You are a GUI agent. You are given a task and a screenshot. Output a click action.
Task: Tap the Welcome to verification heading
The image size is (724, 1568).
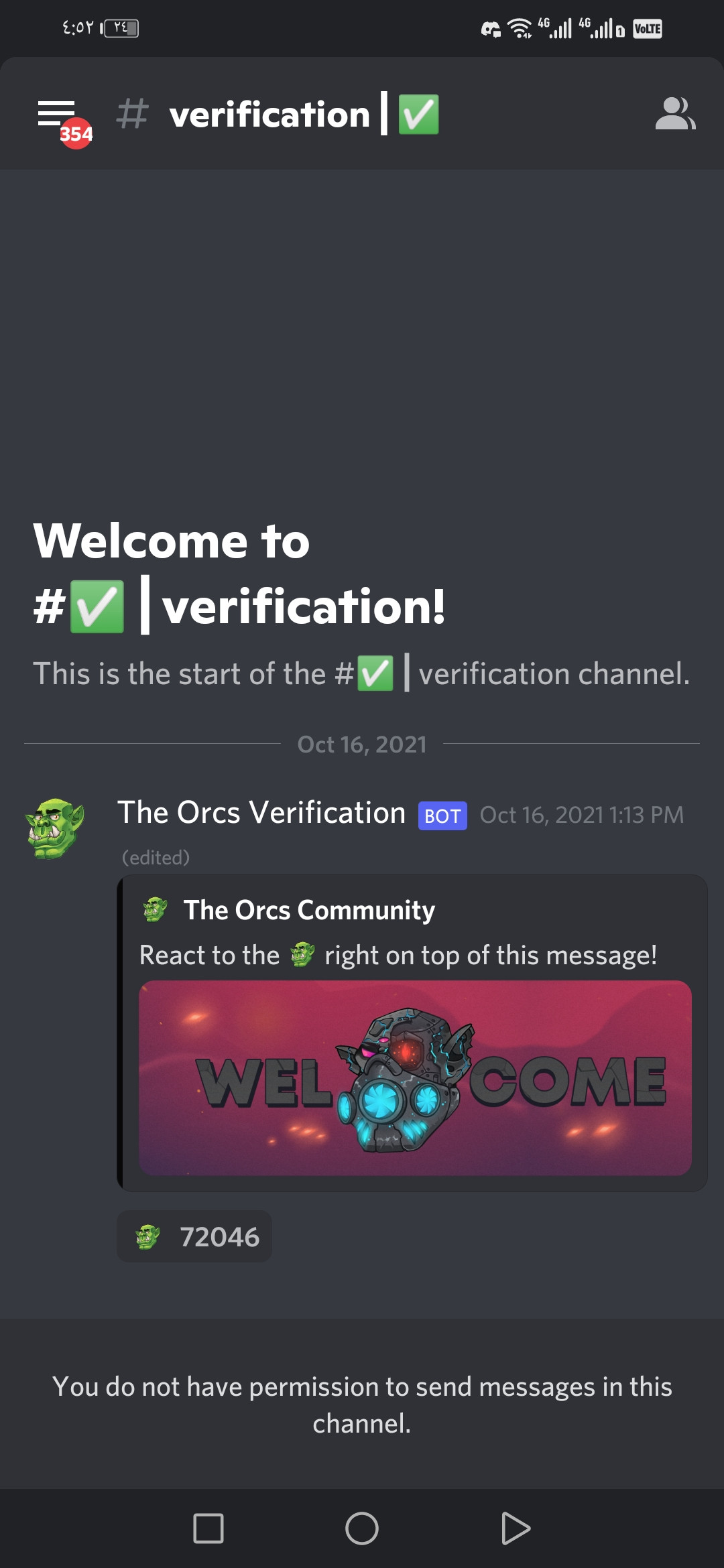tap(239, 574)
